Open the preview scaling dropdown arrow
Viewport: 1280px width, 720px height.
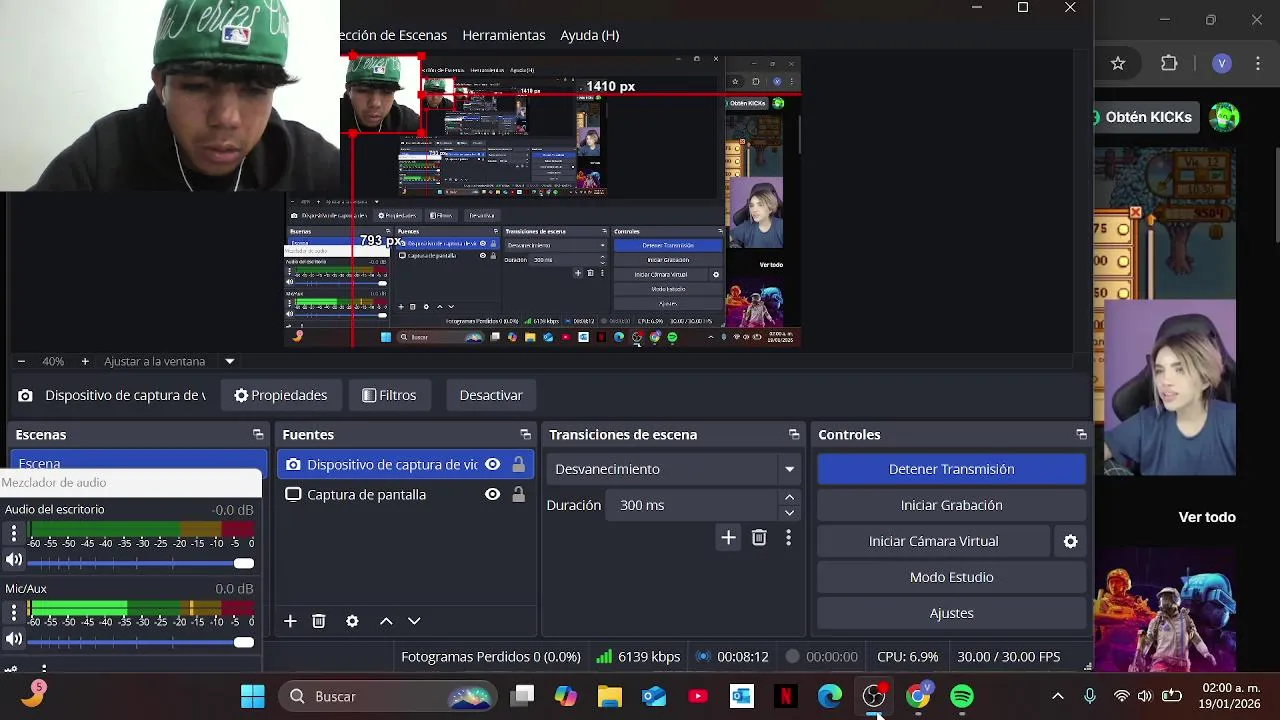[x=229, y=361]
